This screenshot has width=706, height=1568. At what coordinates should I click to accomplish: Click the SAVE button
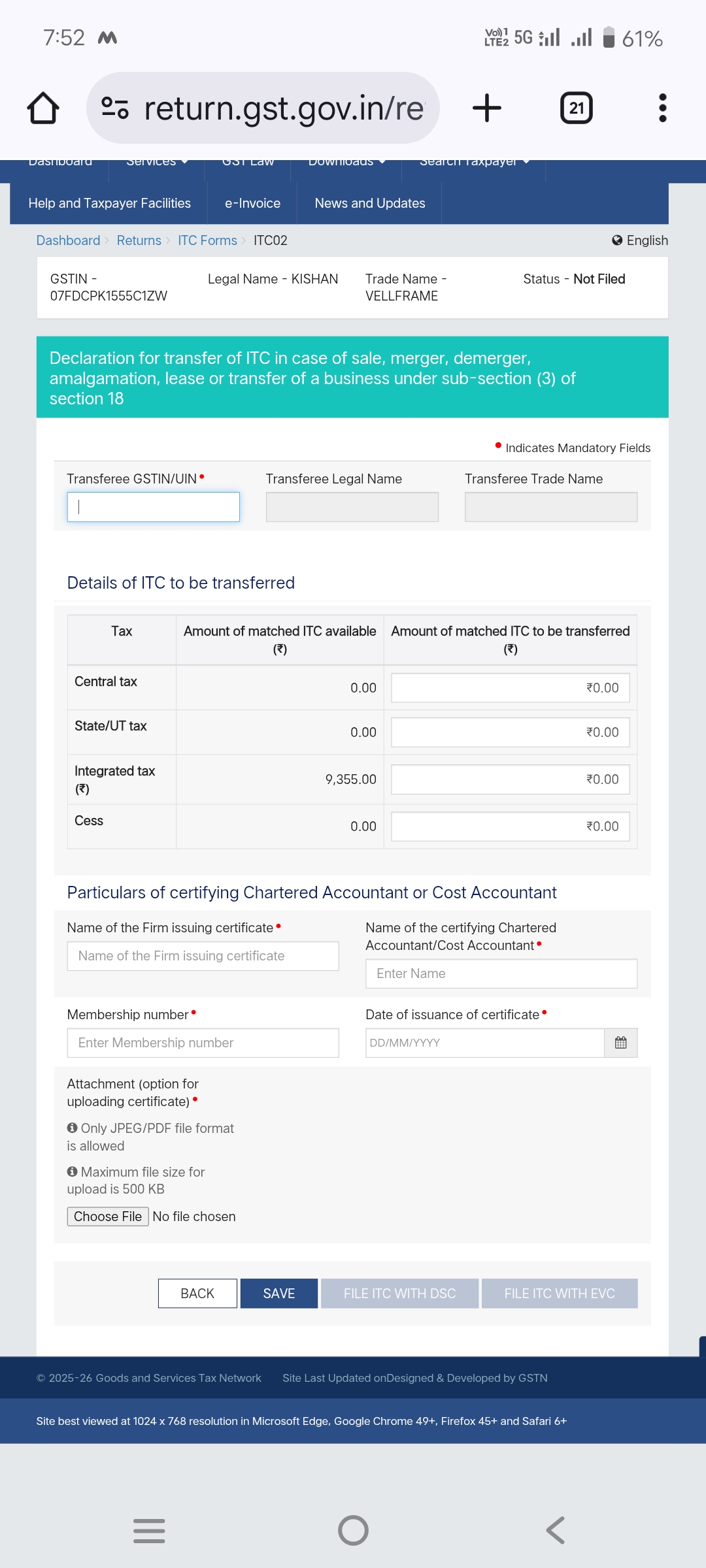pyautogui.click(x=279, y=1294)
